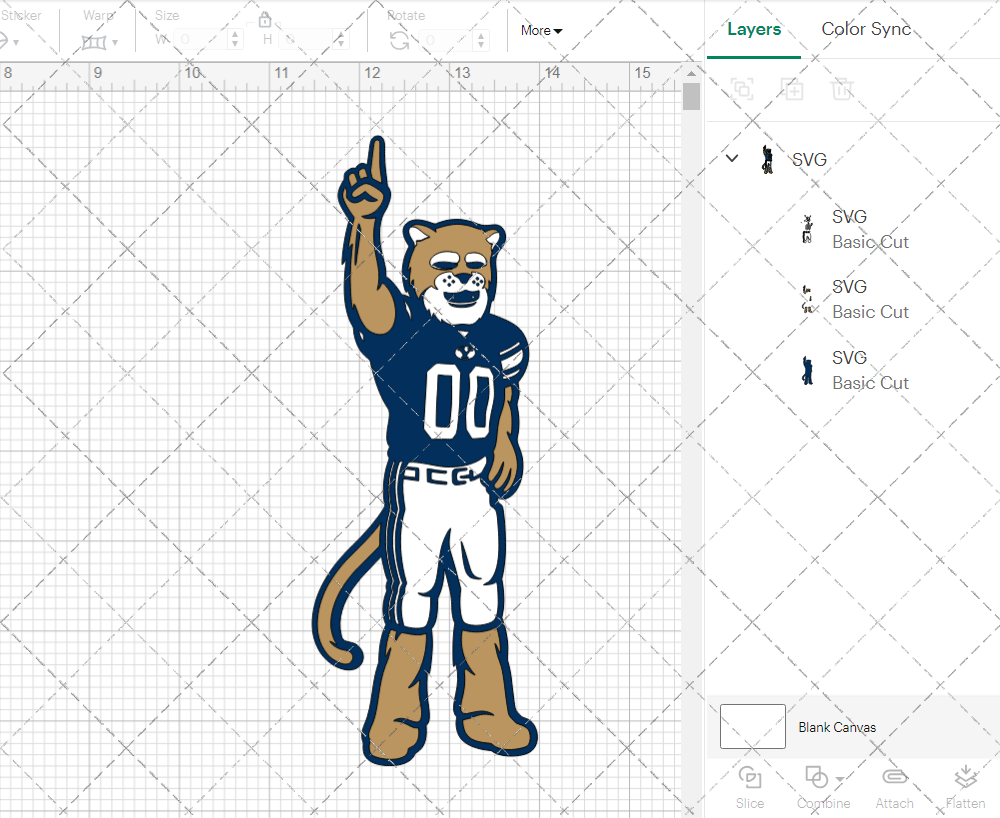
Task: Toggle the size aspect ratio lock
Action: coord(265,19)
